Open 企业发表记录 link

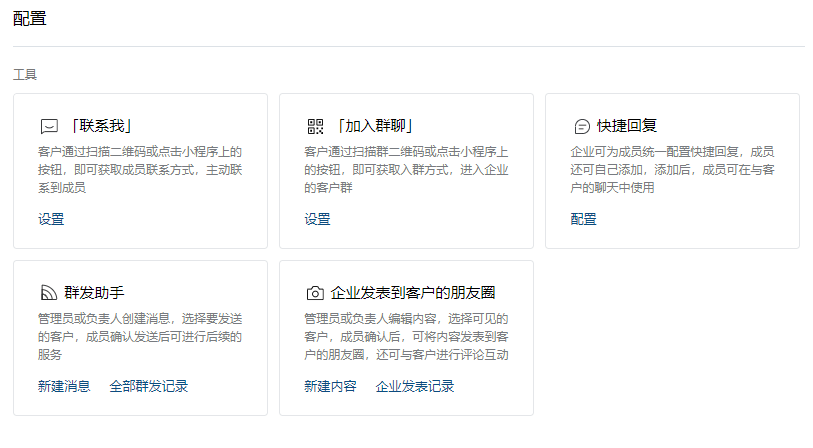[415, 386]
